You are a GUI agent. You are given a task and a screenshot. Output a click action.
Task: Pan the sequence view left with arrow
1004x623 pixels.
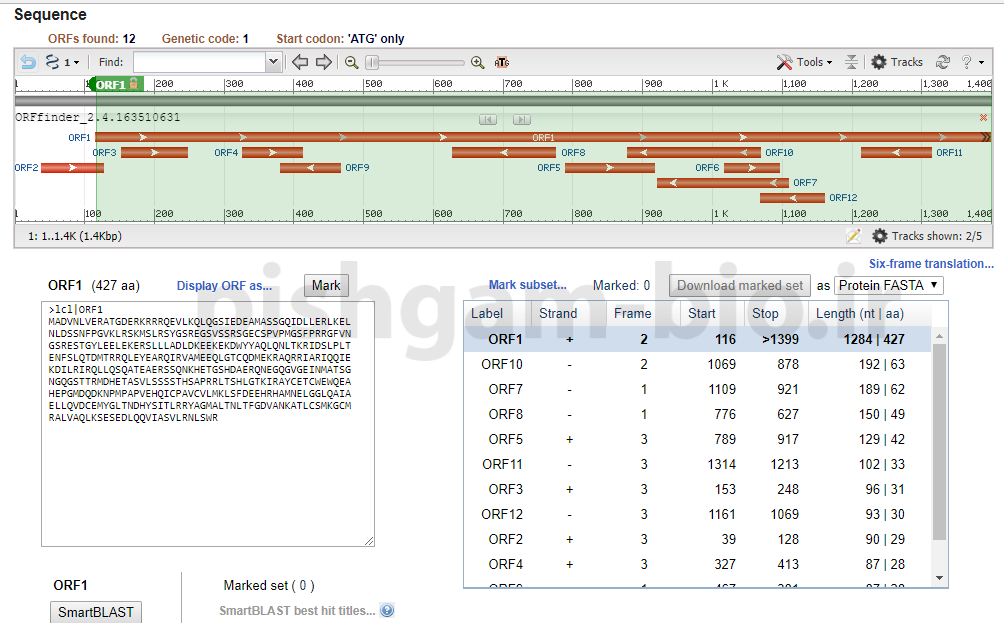pos(300,62)
